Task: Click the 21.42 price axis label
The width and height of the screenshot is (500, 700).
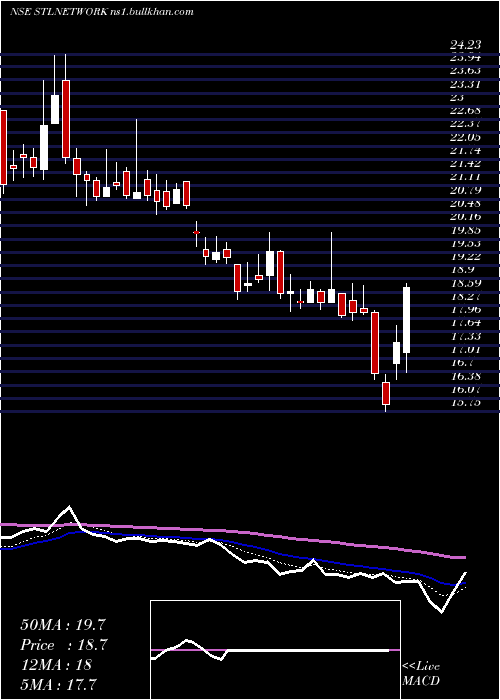Action: (x=465, y=164)
